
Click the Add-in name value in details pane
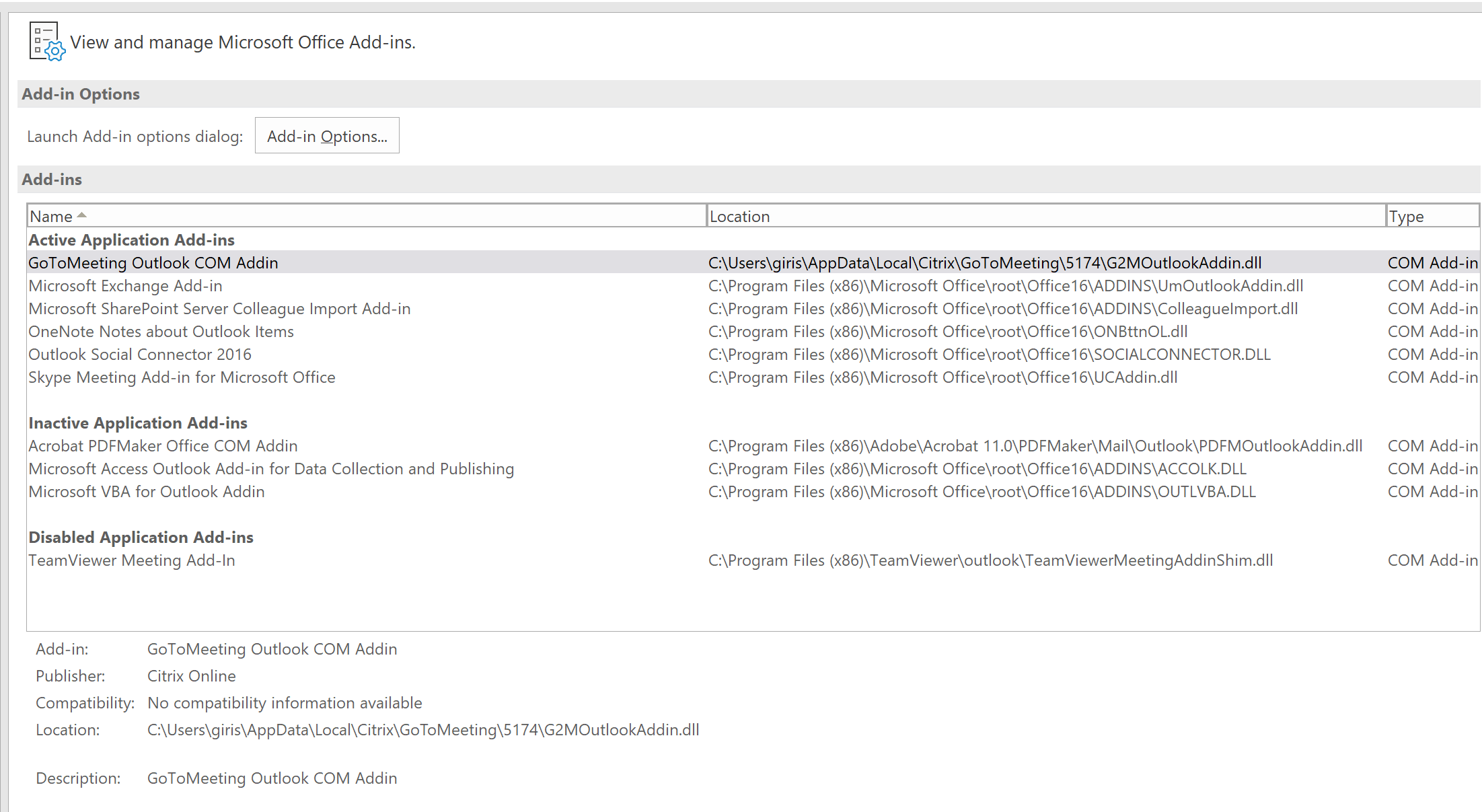(272, 649)
